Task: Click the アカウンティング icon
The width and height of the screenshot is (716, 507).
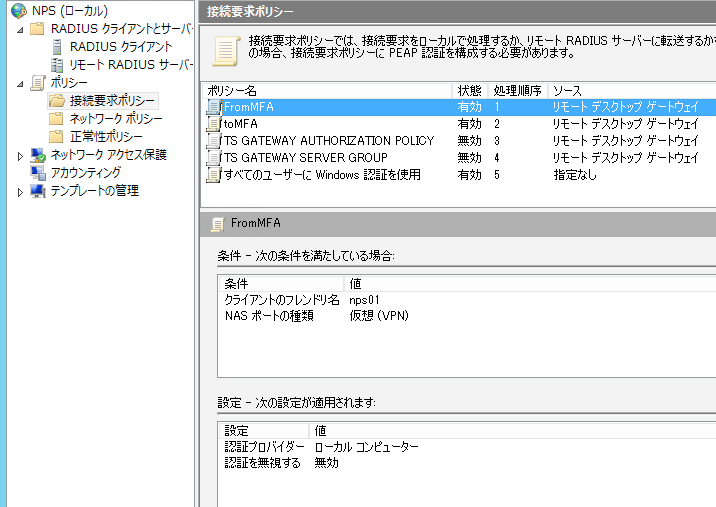Action: click(x=38, y=173)
